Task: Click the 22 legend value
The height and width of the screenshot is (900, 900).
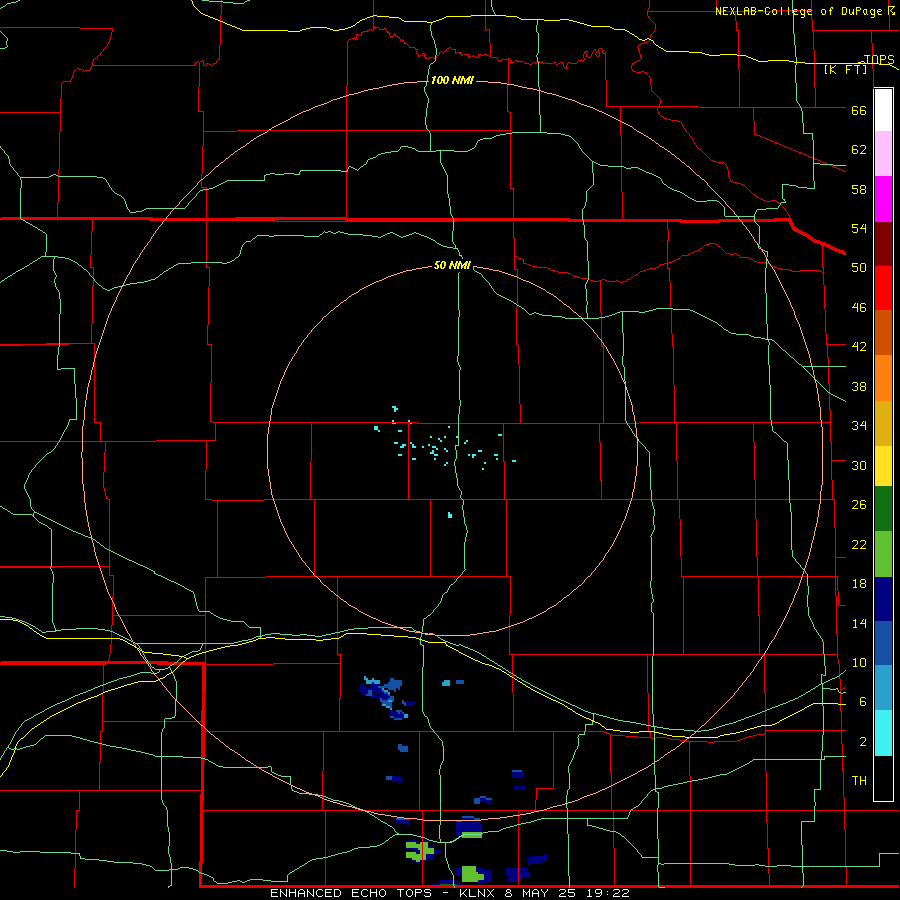Action: [x=859, y=544]
